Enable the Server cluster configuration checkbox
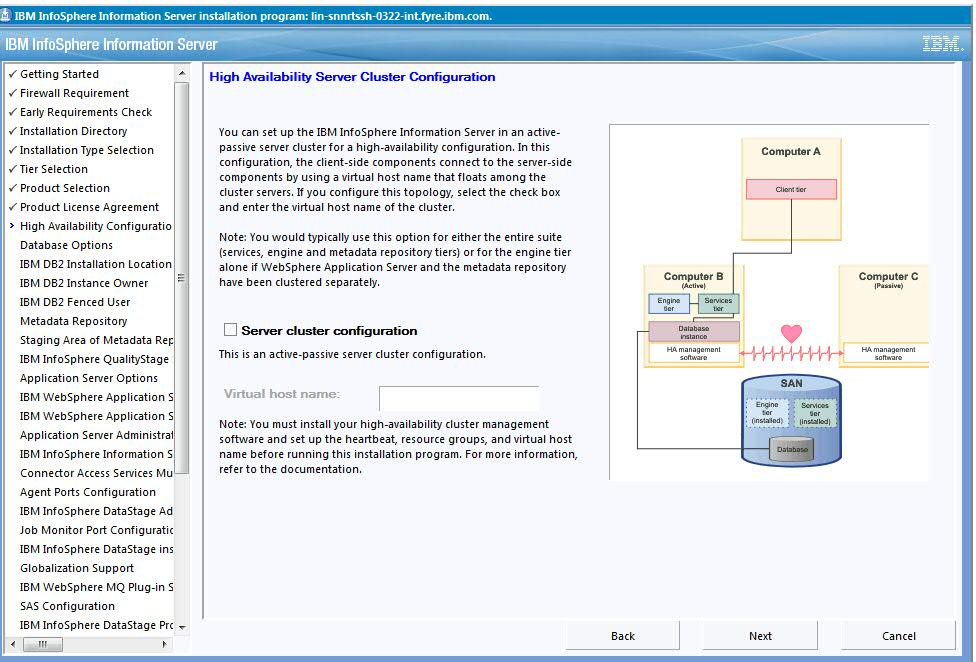The width and height of the screenshot is (976, 662). point(230,329)
